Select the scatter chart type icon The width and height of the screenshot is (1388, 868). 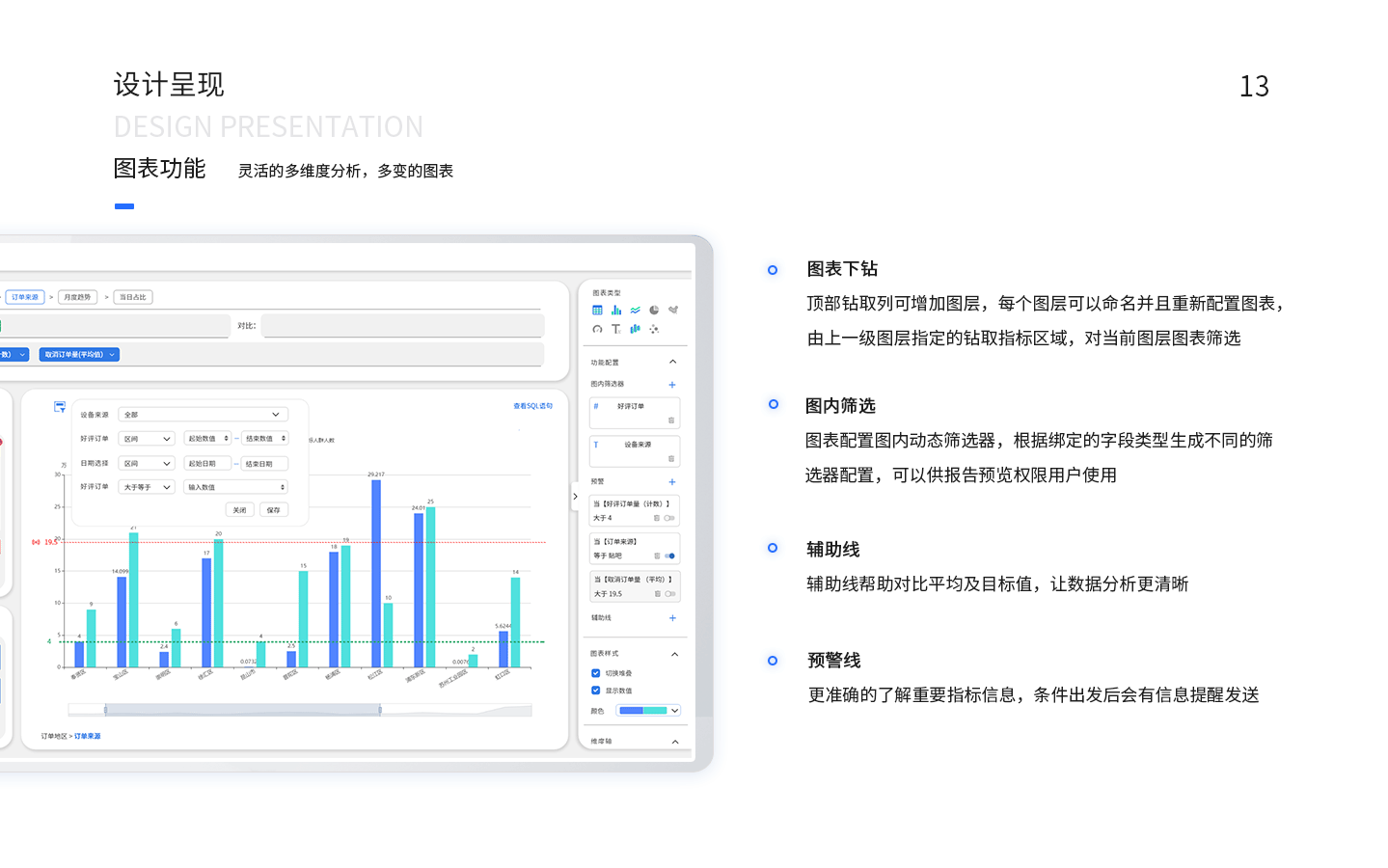pyautogui.click(x=654, y=329)
